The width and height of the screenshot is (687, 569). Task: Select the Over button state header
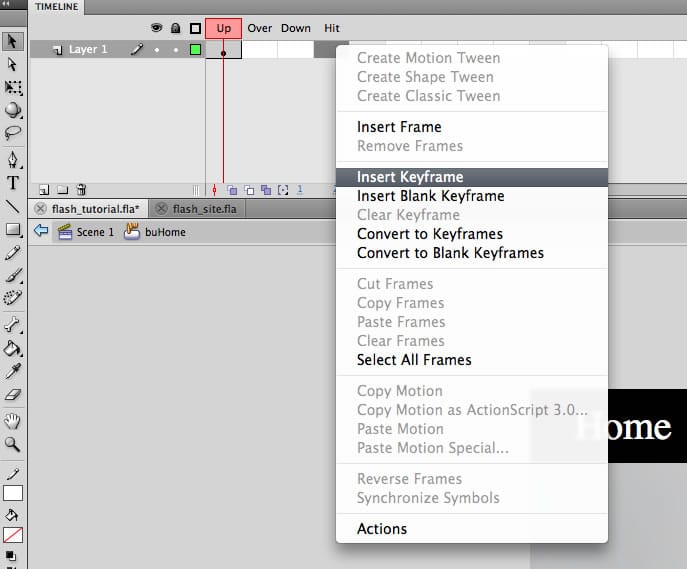(x=260, y=28)
